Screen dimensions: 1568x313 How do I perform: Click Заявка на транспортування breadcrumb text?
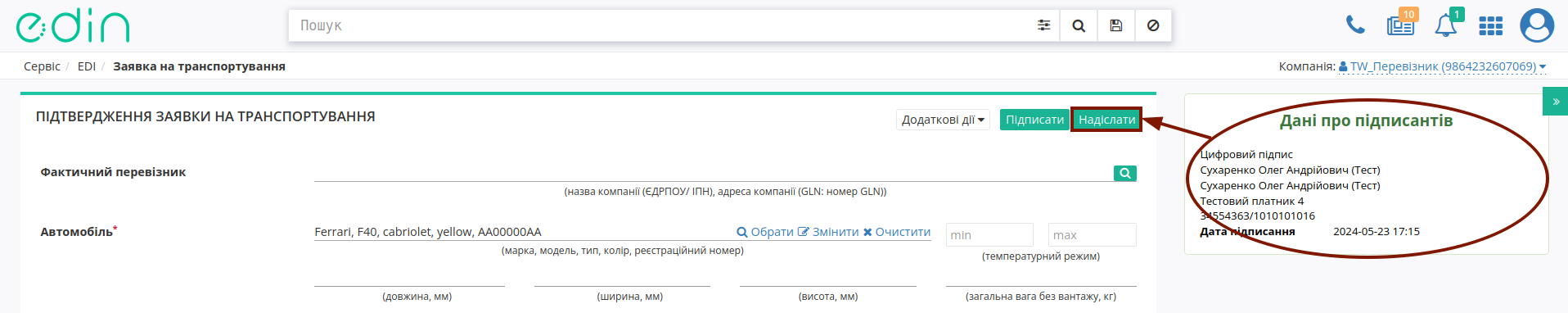click(x=199, y=66)
